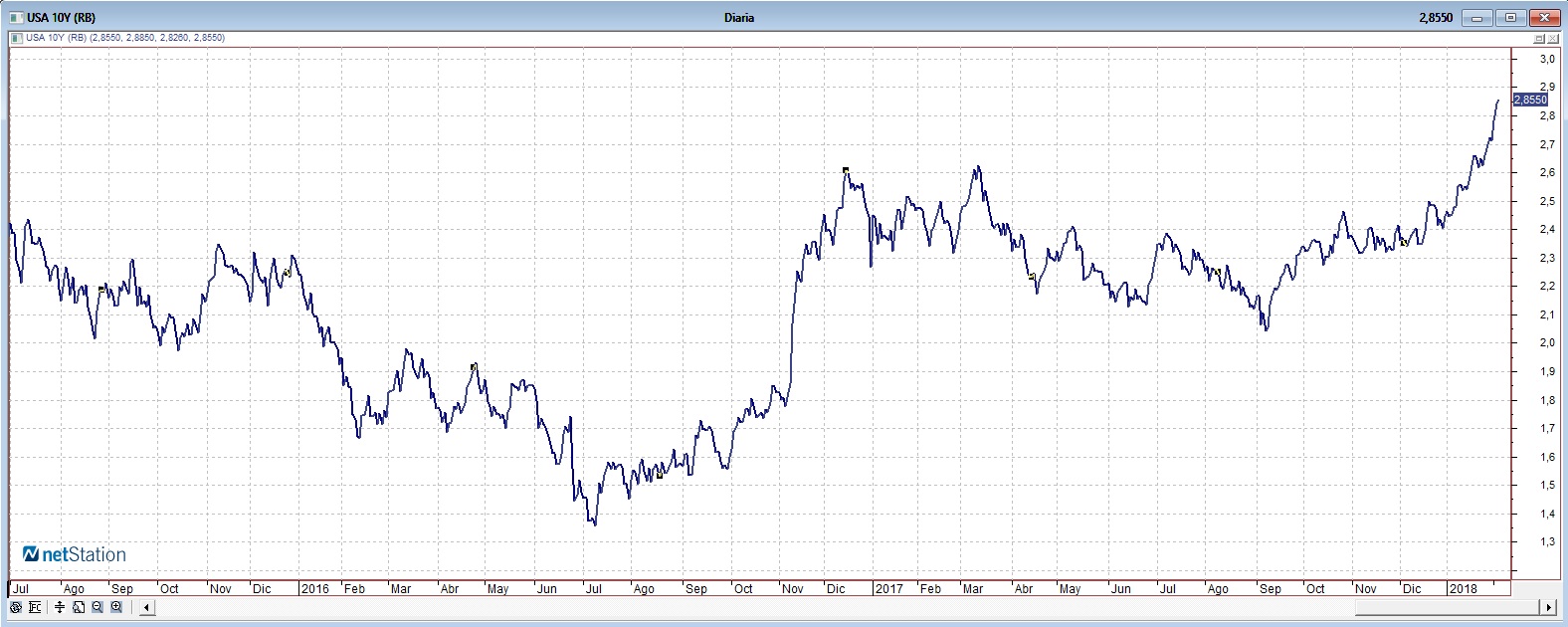Screen dimensions: 1568x627
Task: Click the 2018 marker on time axis
Action: point(1463,589)
